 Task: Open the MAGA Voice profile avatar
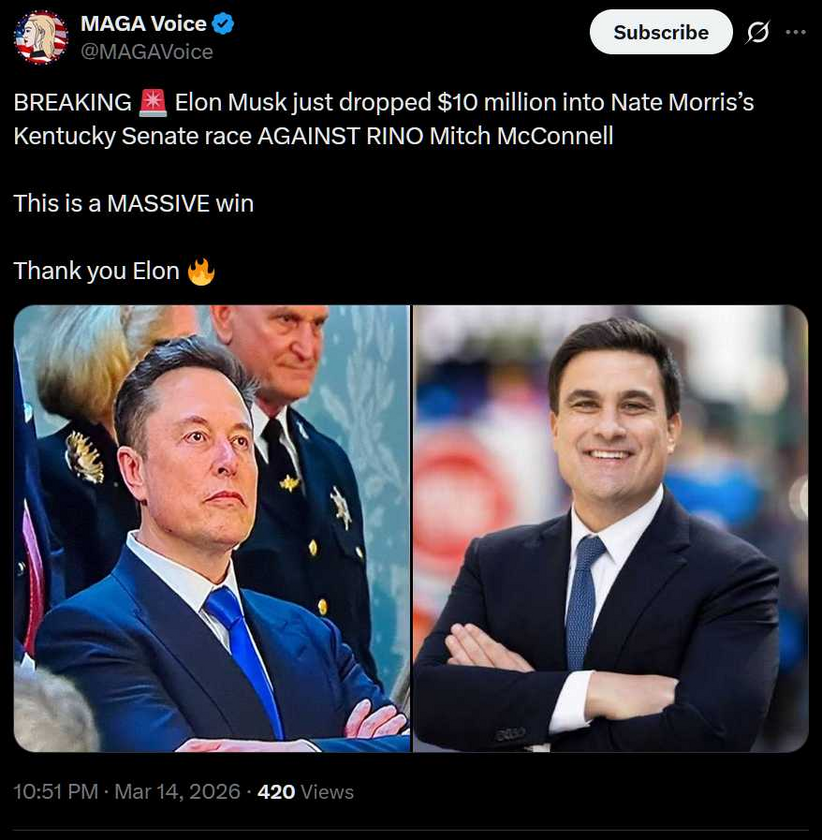click(41, 37)
